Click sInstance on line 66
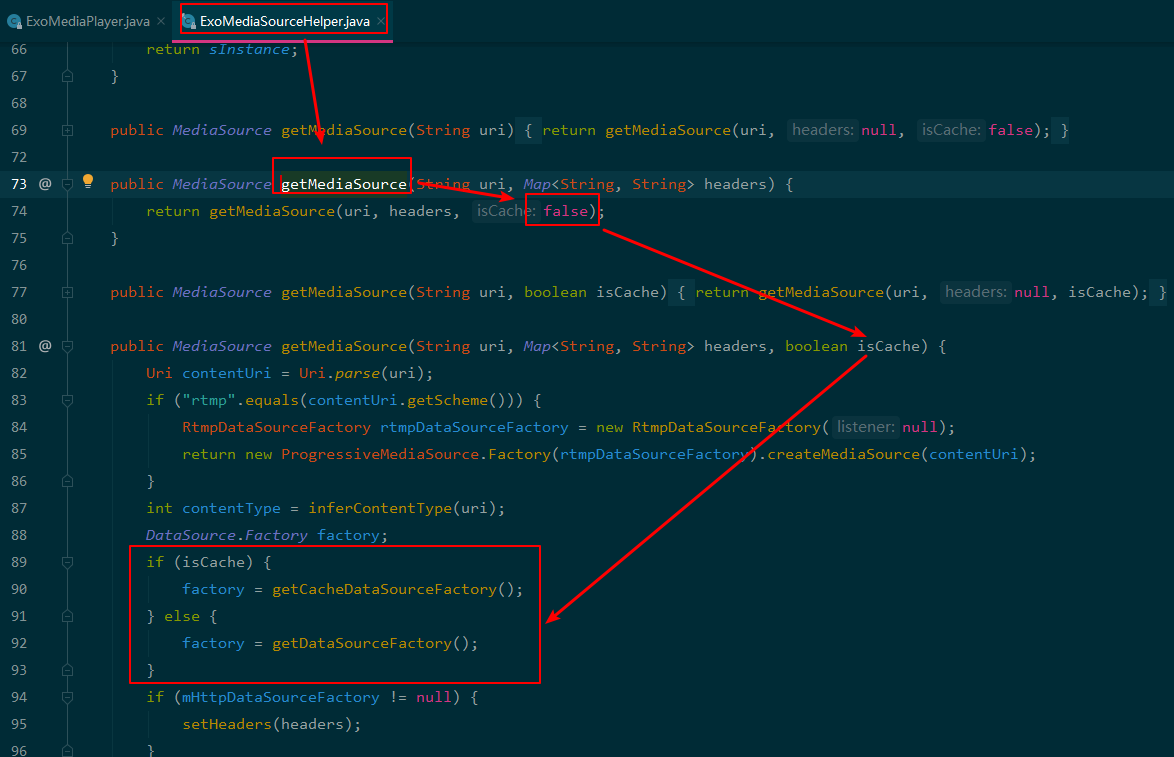 tap(249, 49)
